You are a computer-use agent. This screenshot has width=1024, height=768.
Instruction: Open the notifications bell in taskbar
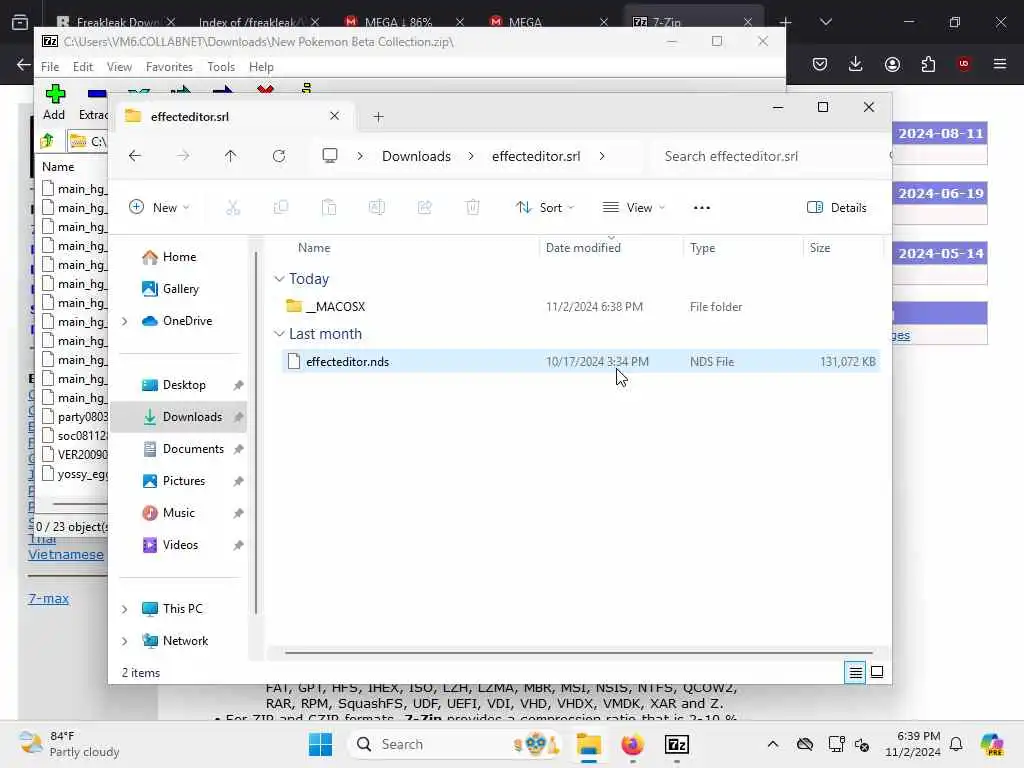point(956,744)
